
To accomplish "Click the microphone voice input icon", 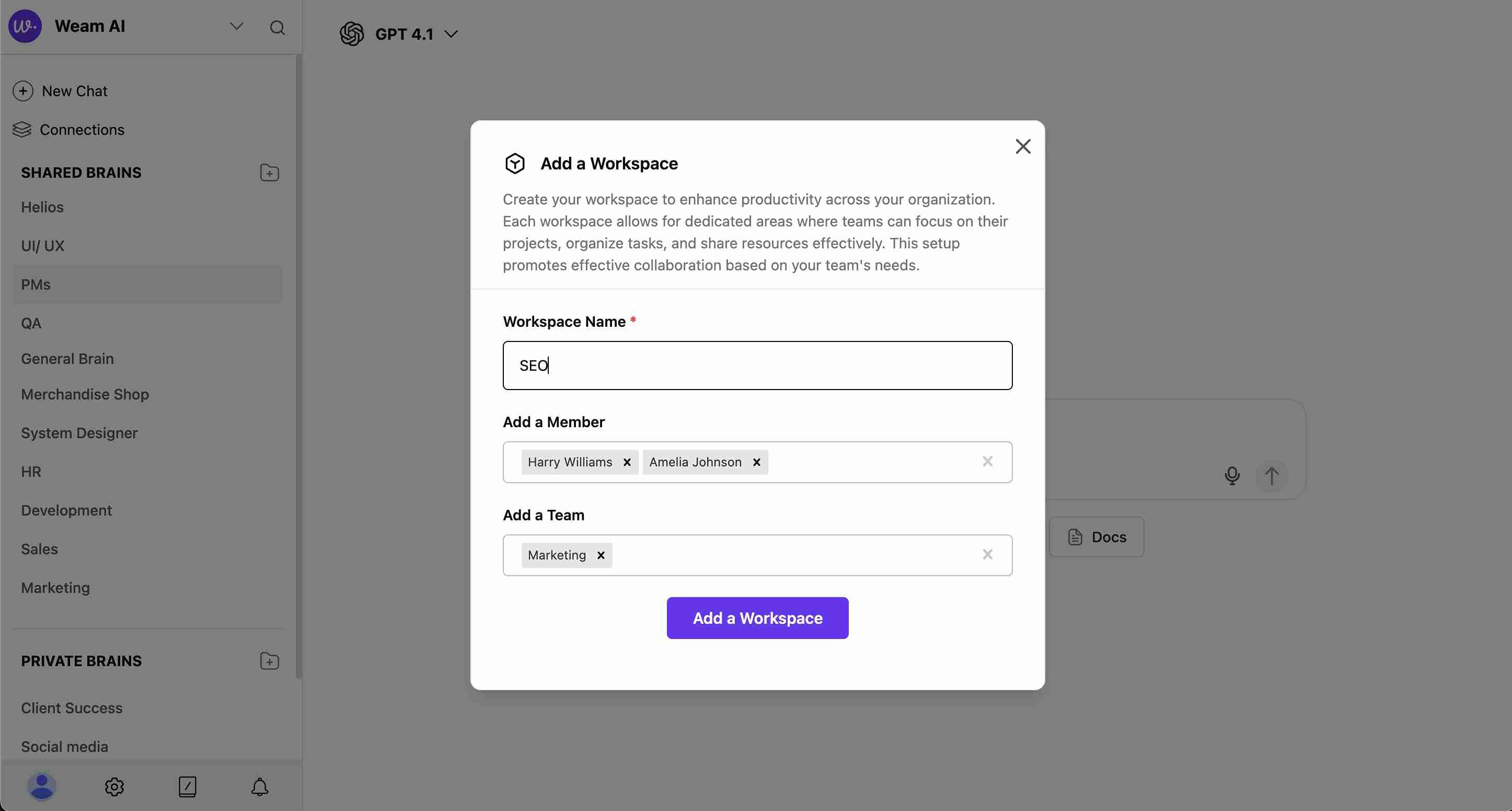I will [1232, 475].
